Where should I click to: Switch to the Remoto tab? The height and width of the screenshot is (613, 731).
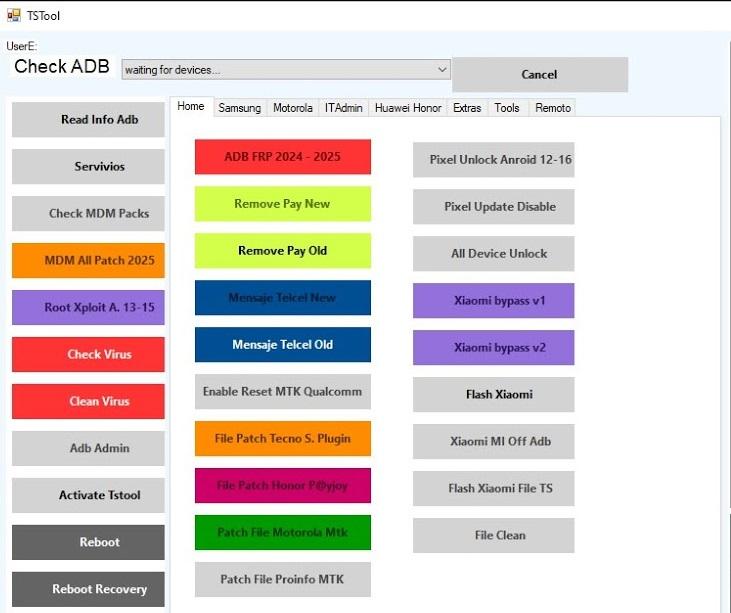point(553,108)
